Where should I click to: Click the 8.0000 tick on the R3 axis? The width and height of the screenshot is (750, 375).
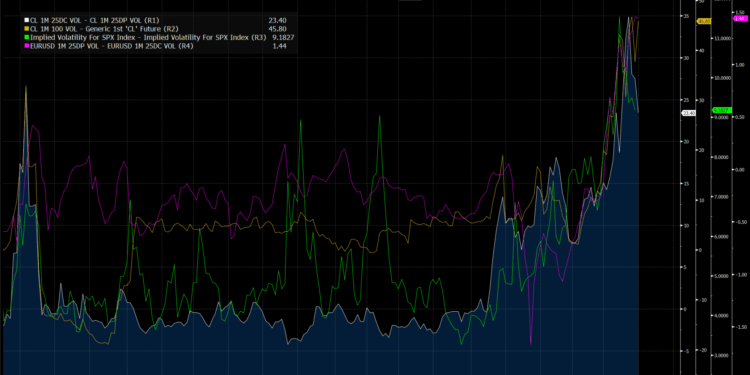(721, 157)
